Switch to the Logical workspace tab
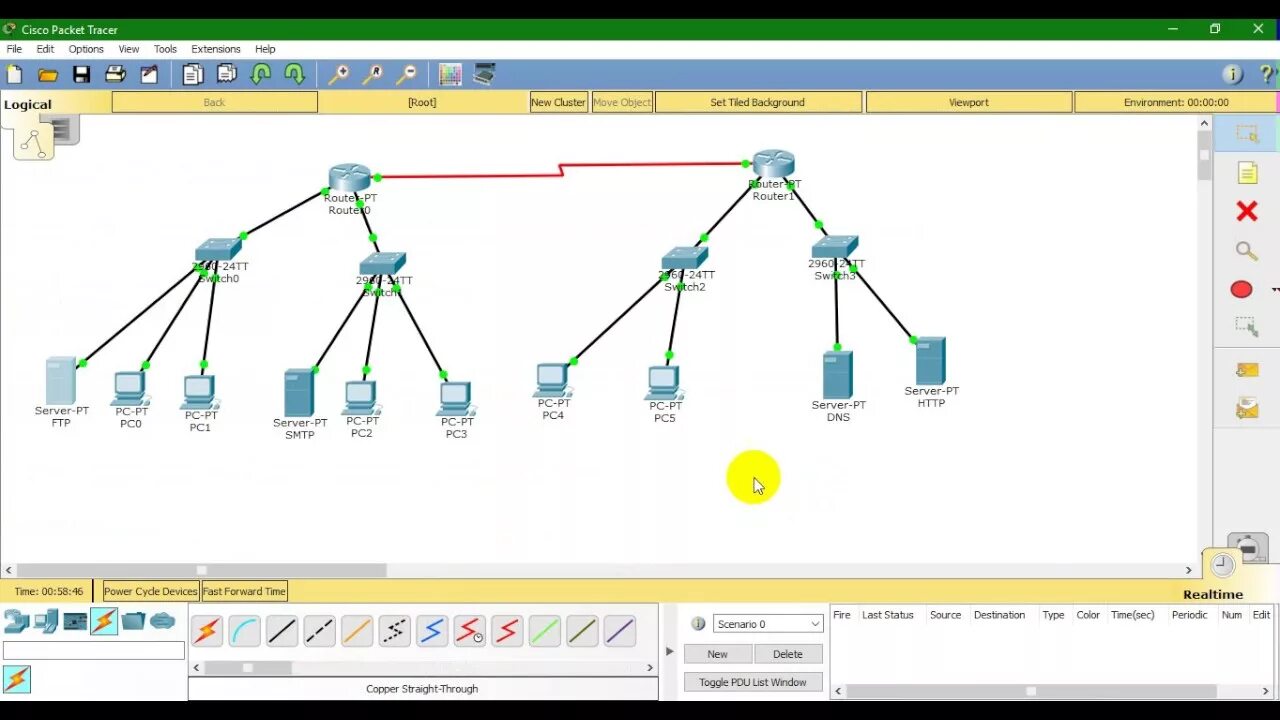This screenshot has height=720, width=1280. [28, 104]
